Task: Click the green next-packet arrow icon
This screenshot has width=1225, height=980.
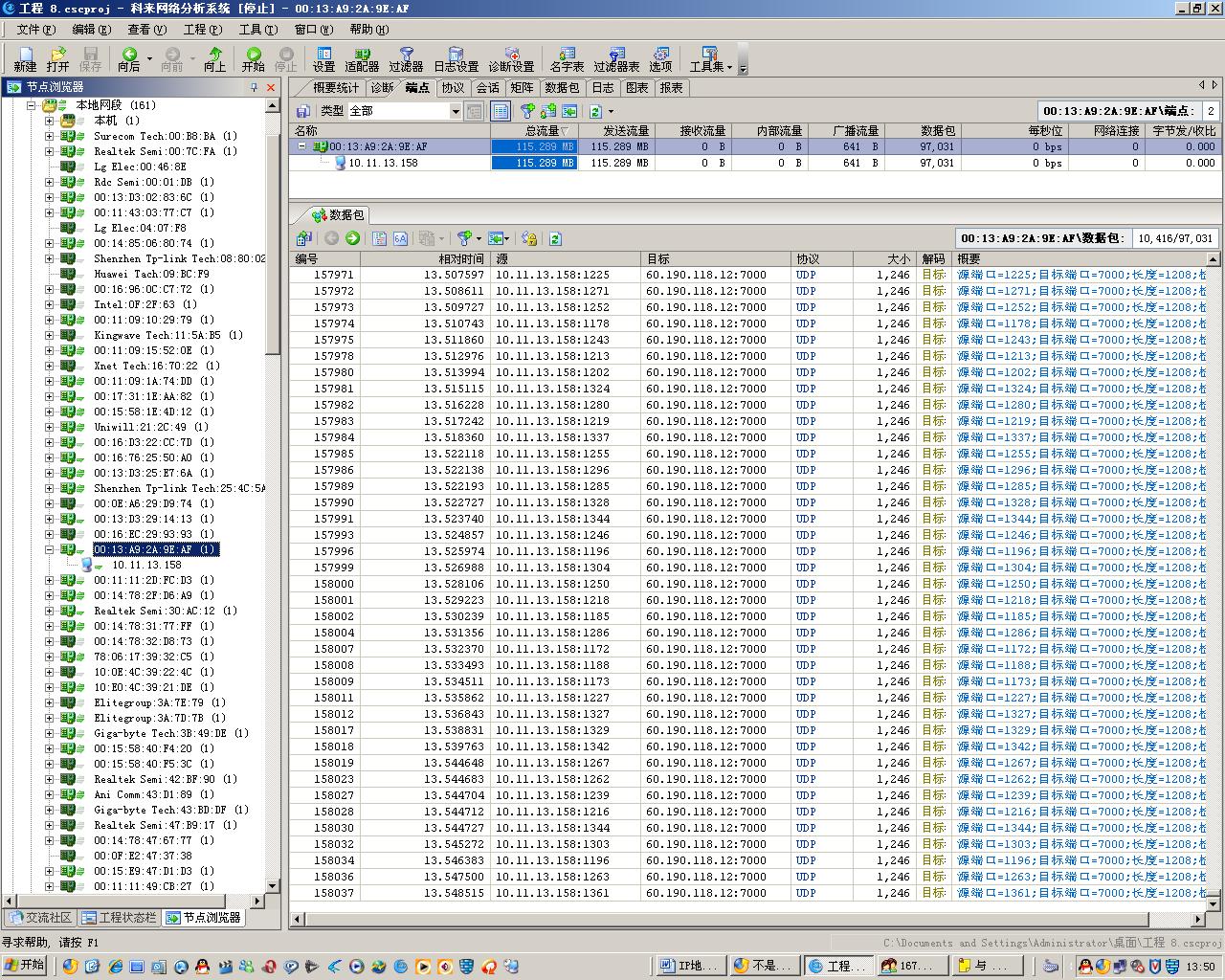Action: click(352, 238)
